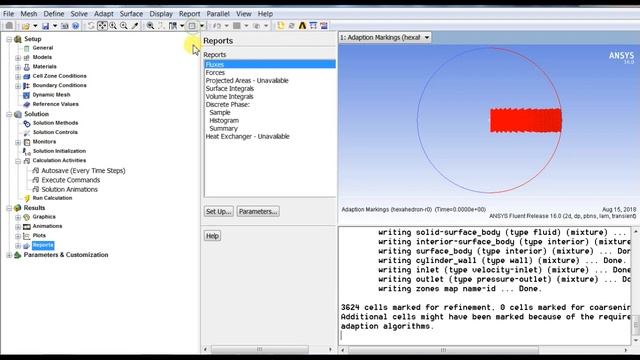Viewport: 640px width, 360px height.
Task: Click the Set Up... button
Action: (219, 211)
